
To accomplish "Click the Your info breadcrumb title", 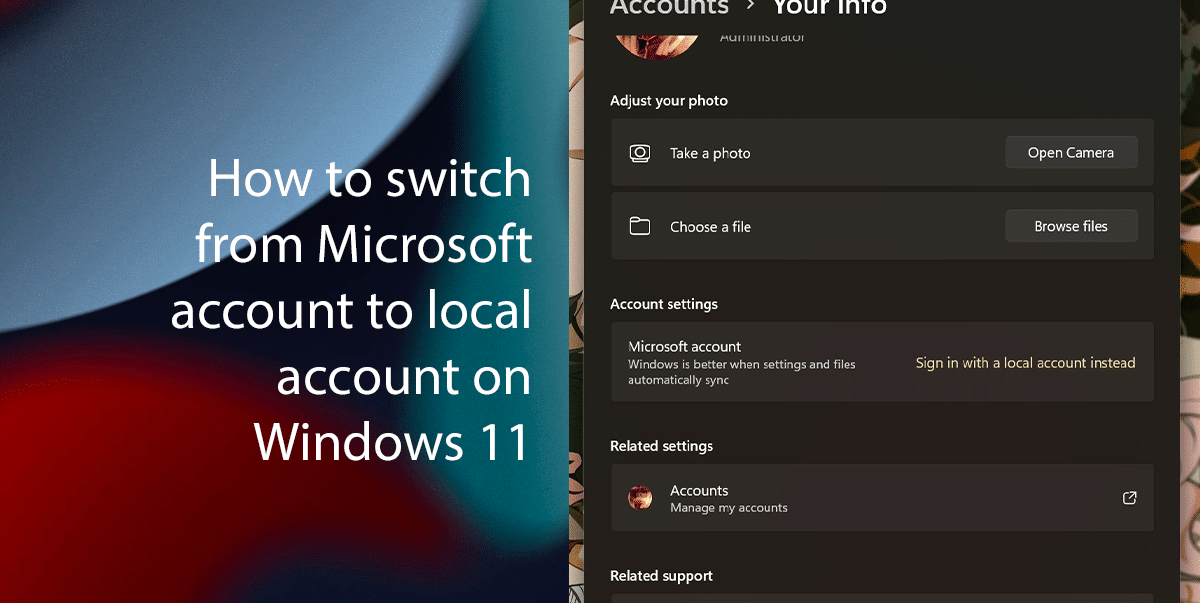I will (829, 8).
